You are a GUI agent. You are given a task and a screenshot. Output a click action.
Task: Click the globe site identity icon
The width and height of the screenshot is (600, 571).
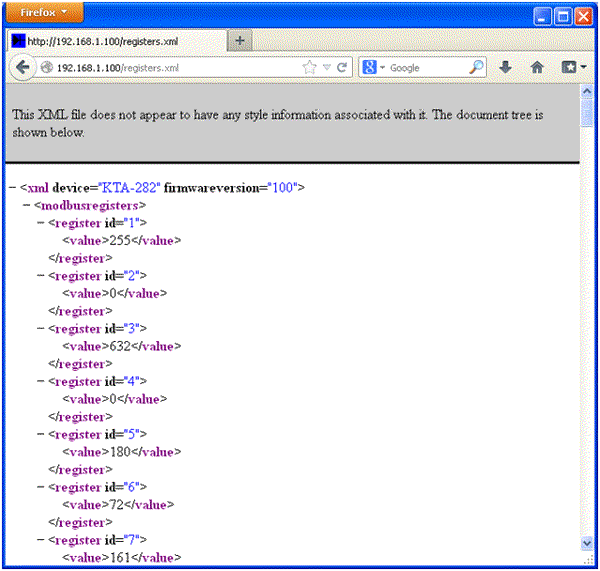click(47, 68)
